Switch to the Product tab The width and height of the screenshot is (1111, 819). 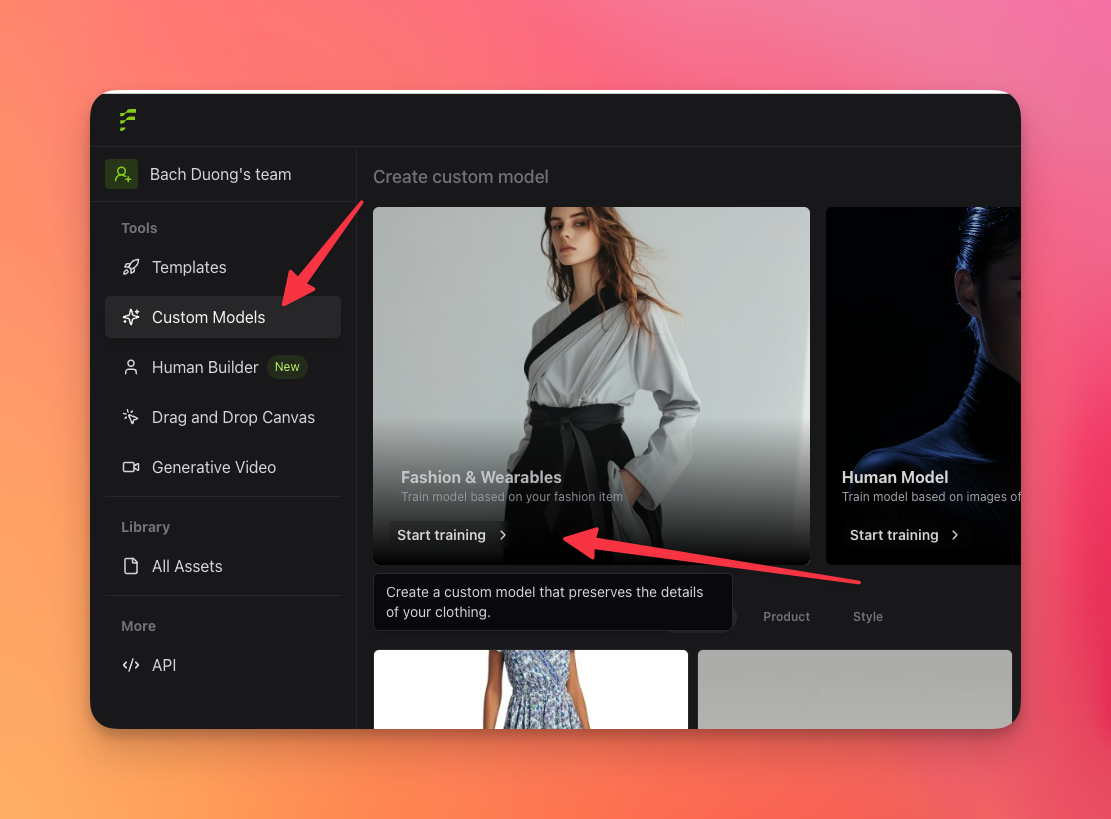point(786,617)
